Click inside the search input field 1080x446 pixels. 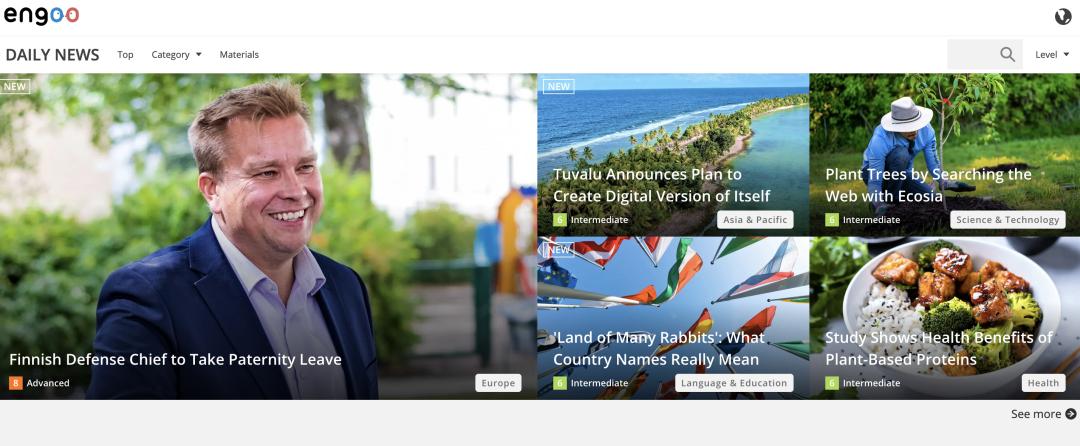tap(973, 54)
